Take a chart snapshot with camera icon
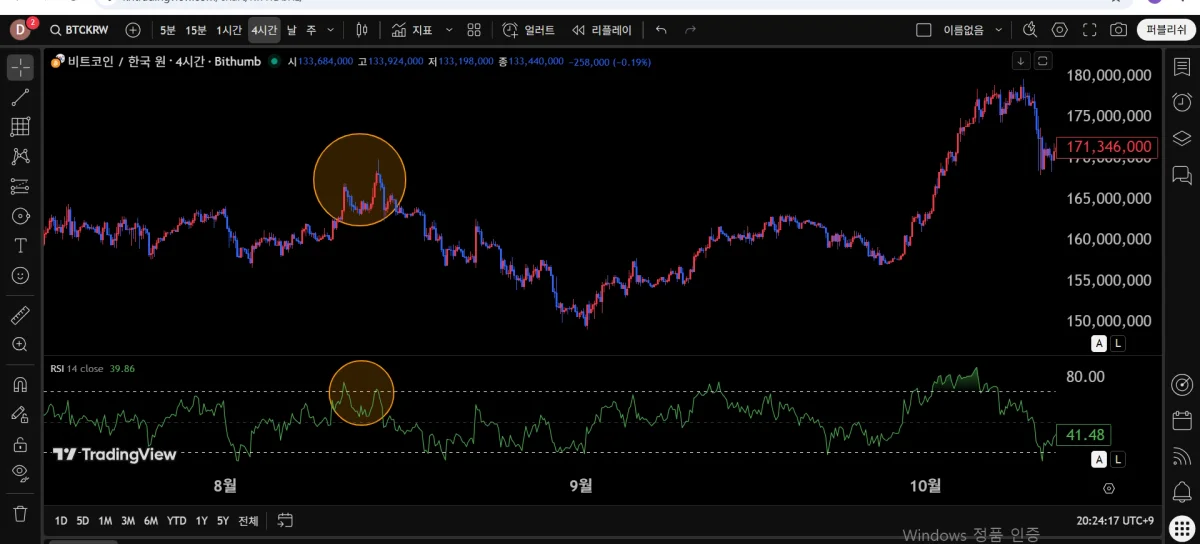The width and height of the screenshot is (1200, 544). (x=1118, y=30)
